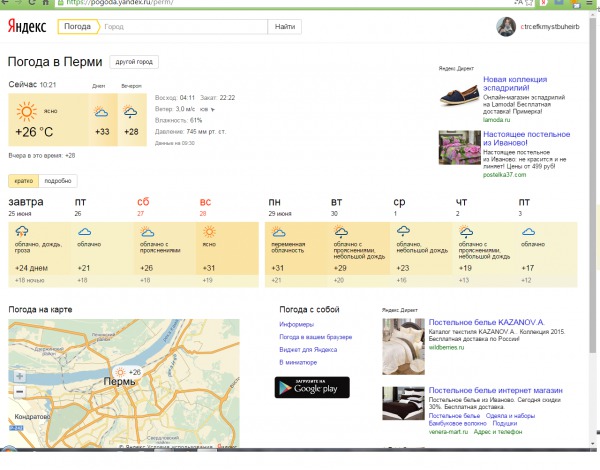Viewport: 600px width, 470px height.
Task: Switch forecast to кратко view
Action: click(23, 181)
